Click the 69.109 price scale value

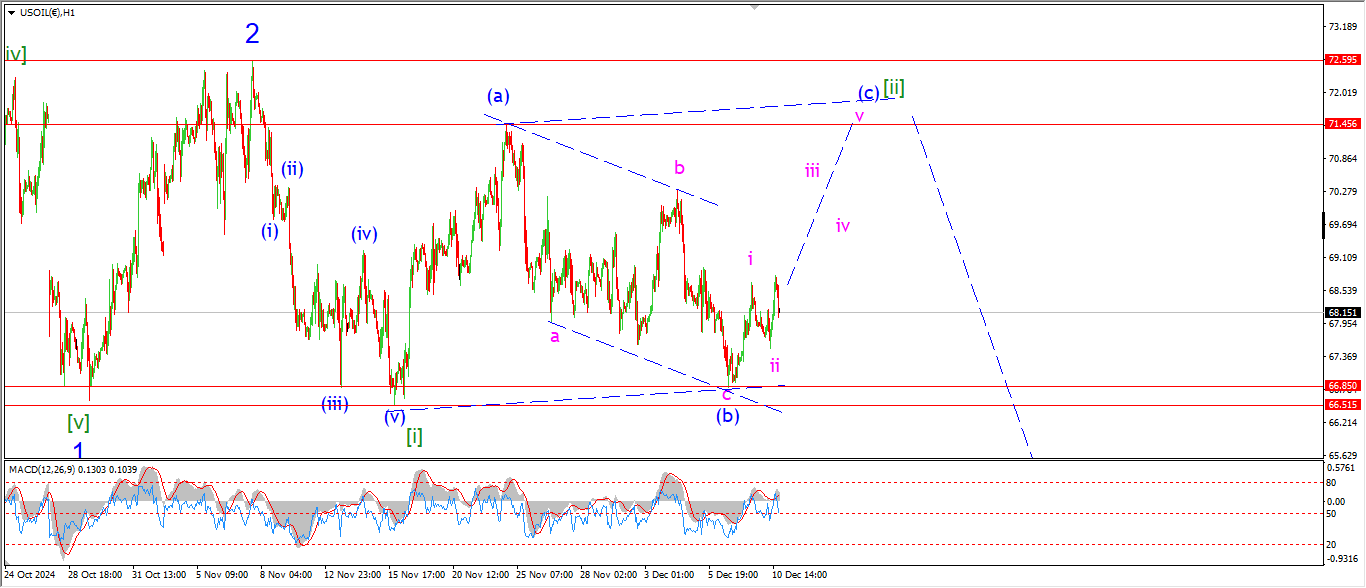pyautogui.click(x=1341, y=258)
